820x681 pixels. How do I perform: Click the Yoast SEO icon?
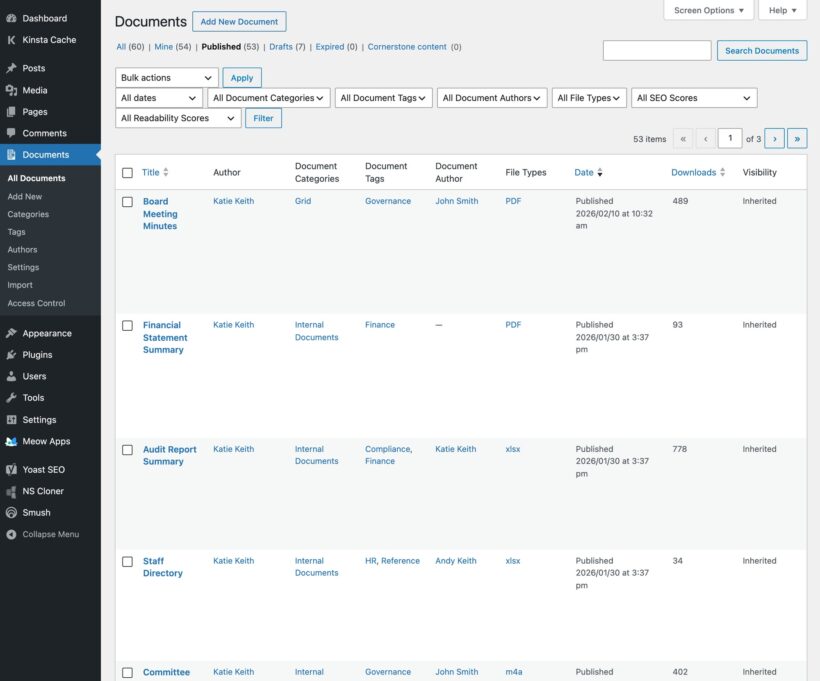11,469
